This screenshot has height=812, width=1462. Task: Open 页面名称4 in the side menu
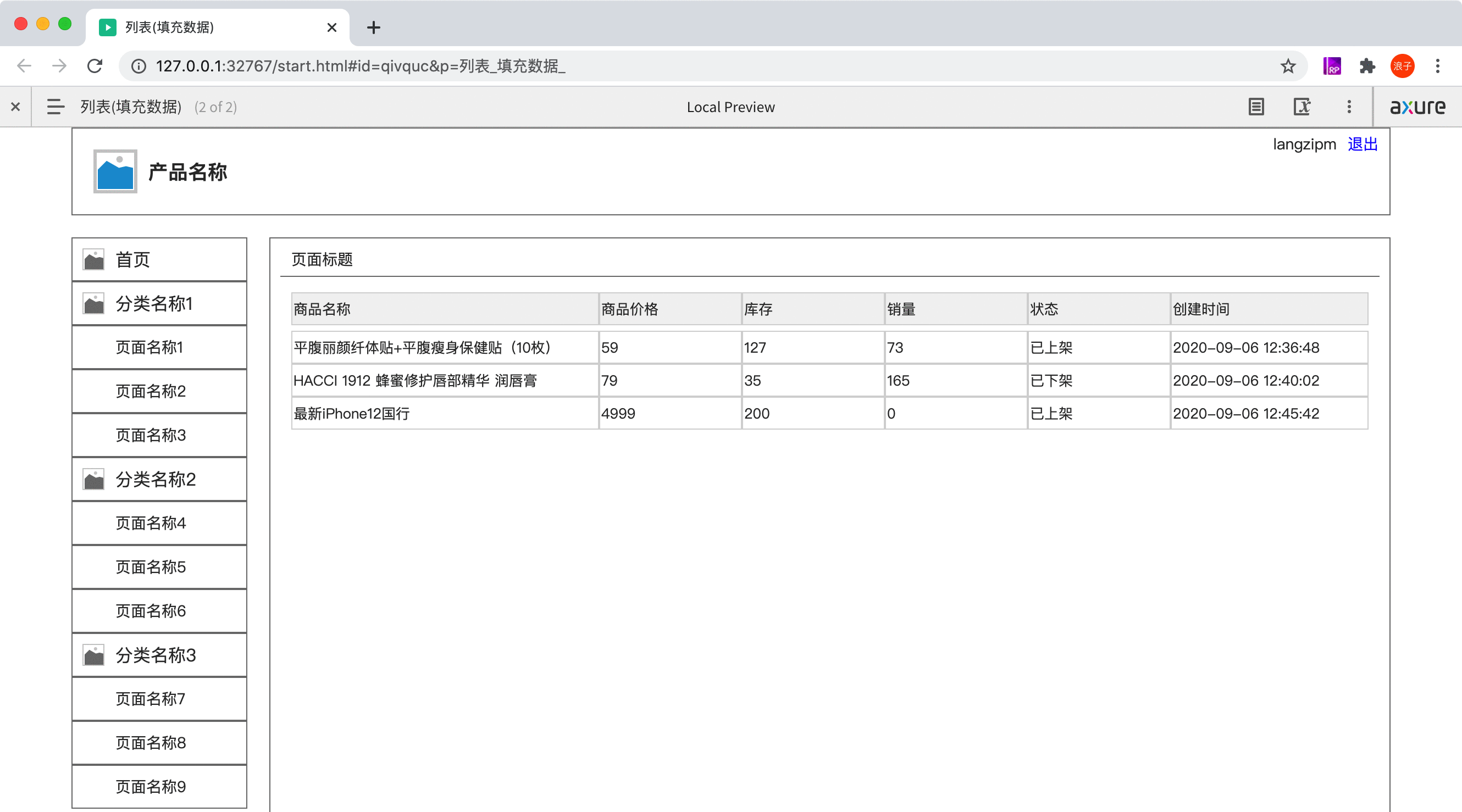159,523
